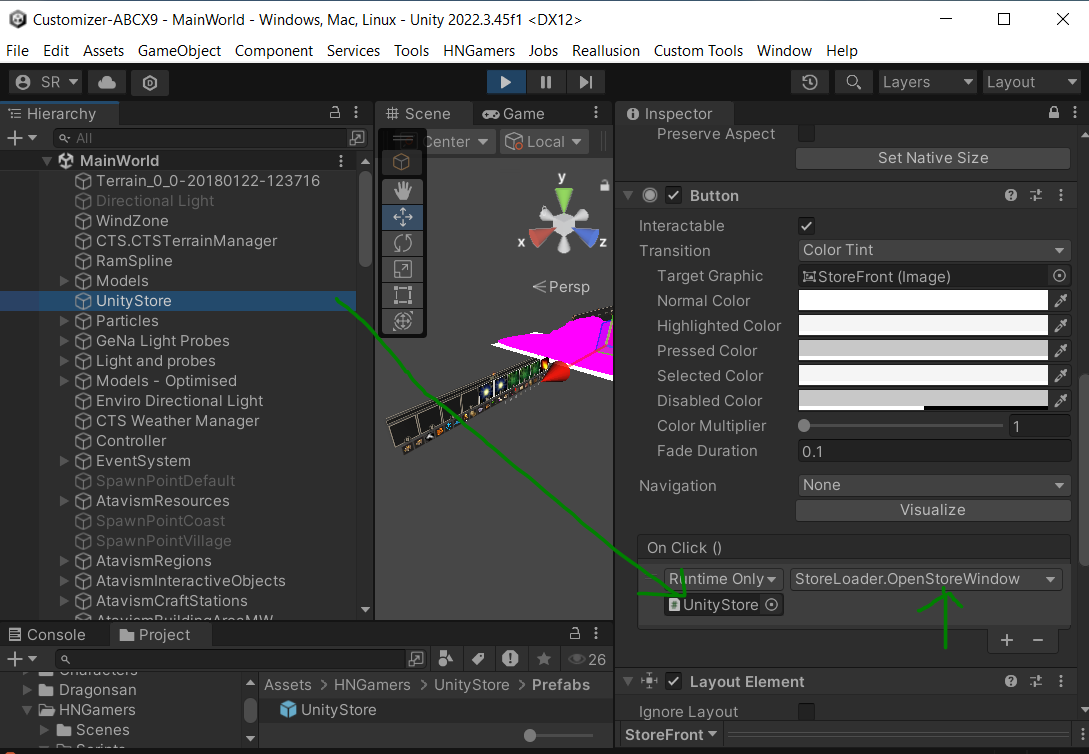1089x754 pixels.
Task: Select the Scale tool in Scene
Action: [x=403, y=269]
